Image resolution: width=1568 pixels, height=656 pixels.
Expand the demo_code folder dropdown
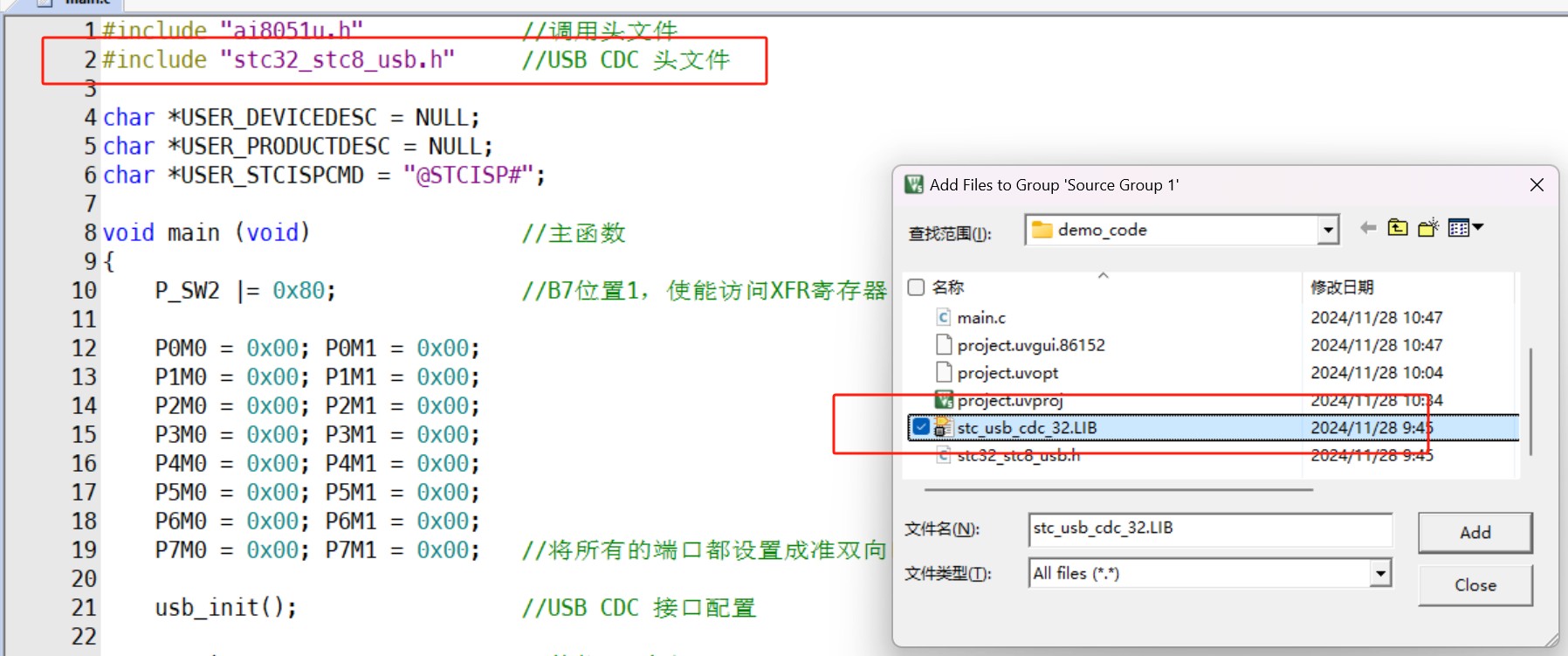click(1328, 230)
